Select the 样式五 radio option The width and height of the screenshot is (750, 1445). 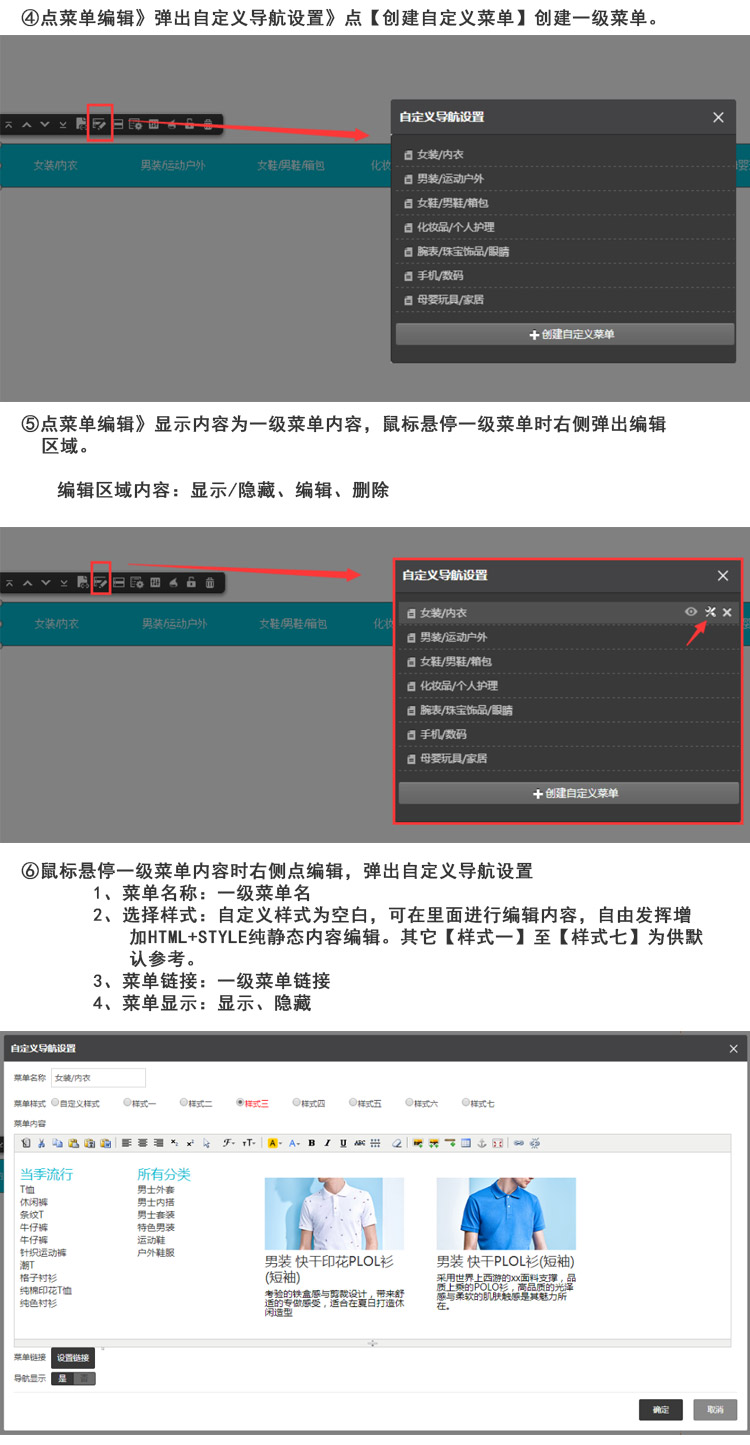tap(353, 1103)
